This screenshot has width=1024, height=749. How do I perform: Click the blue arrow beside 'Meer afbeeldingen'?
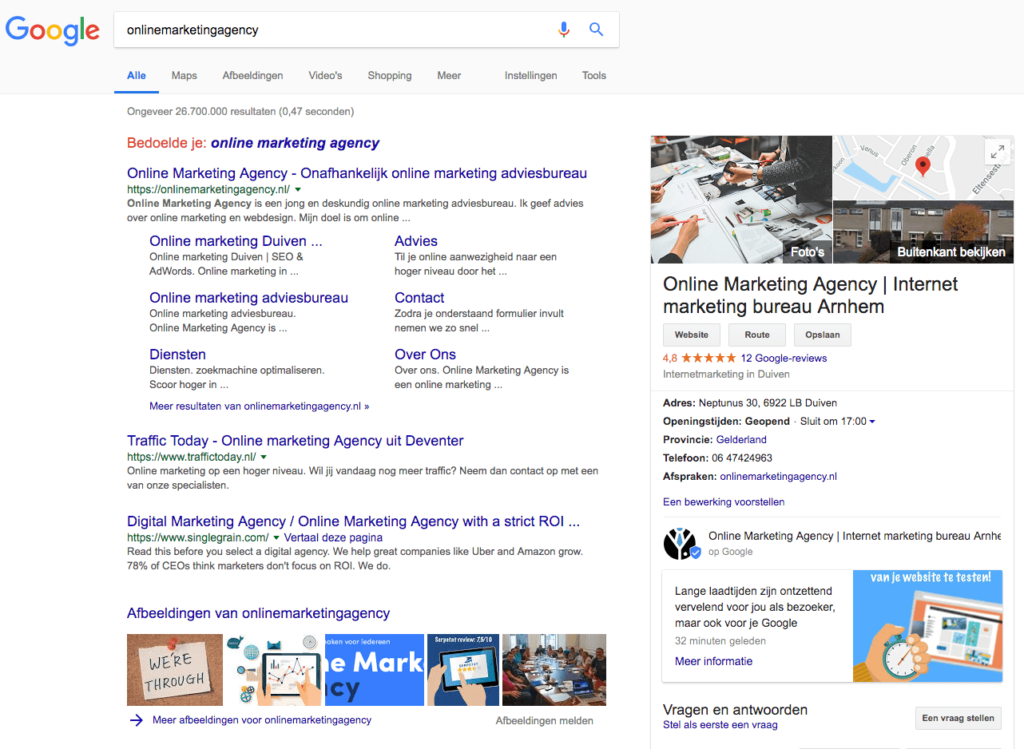coord(133,719)
